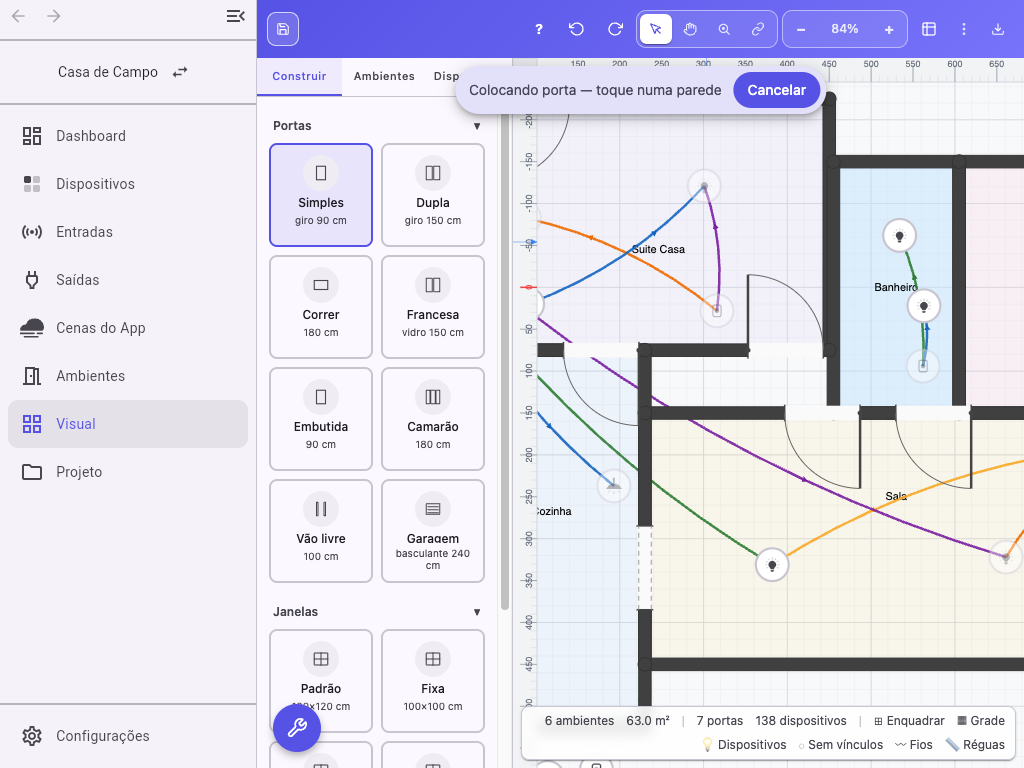Open Visual in the sidebar

128,424
